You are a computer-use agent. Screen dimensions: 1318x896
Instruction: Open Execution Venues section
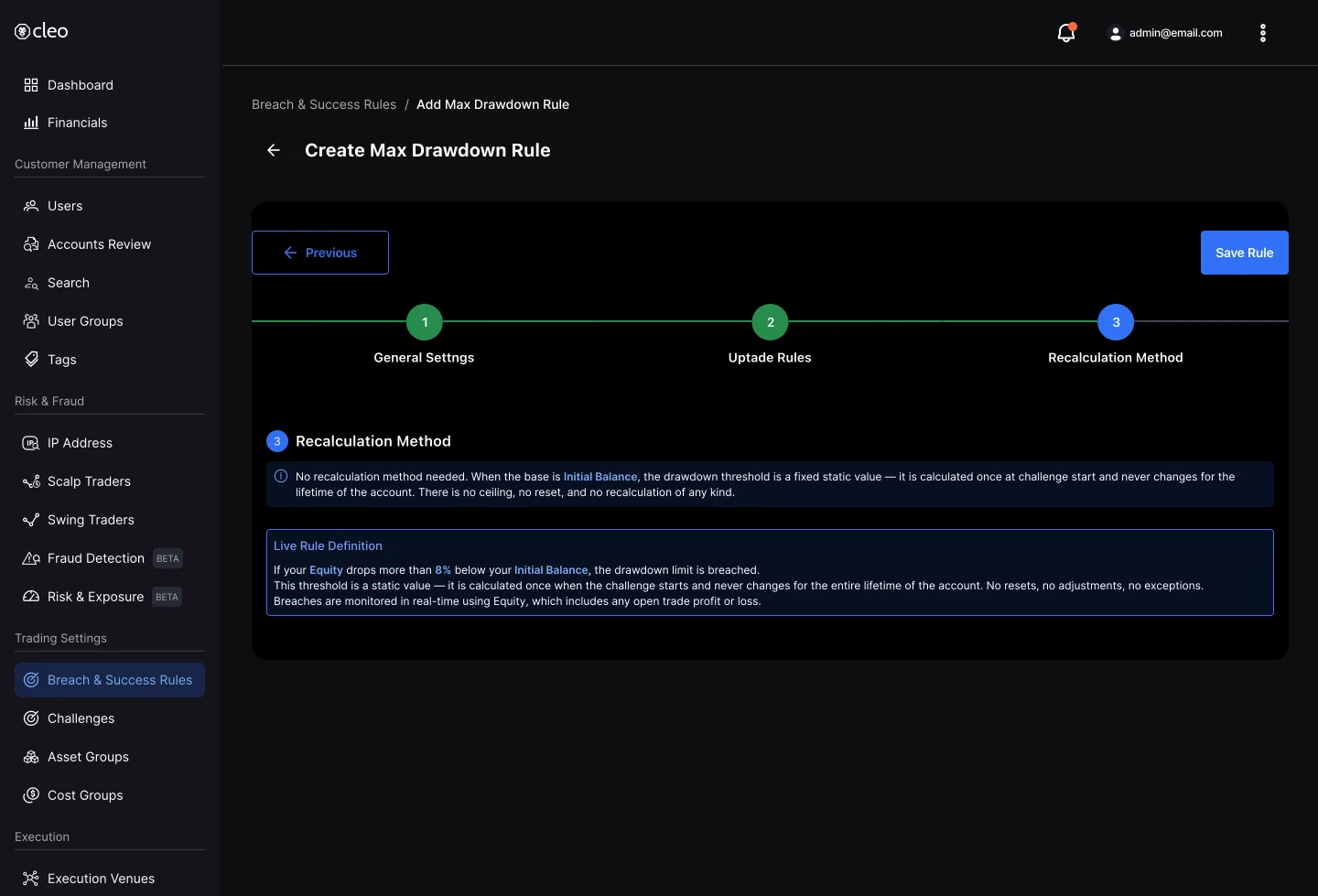coord(110,879)
